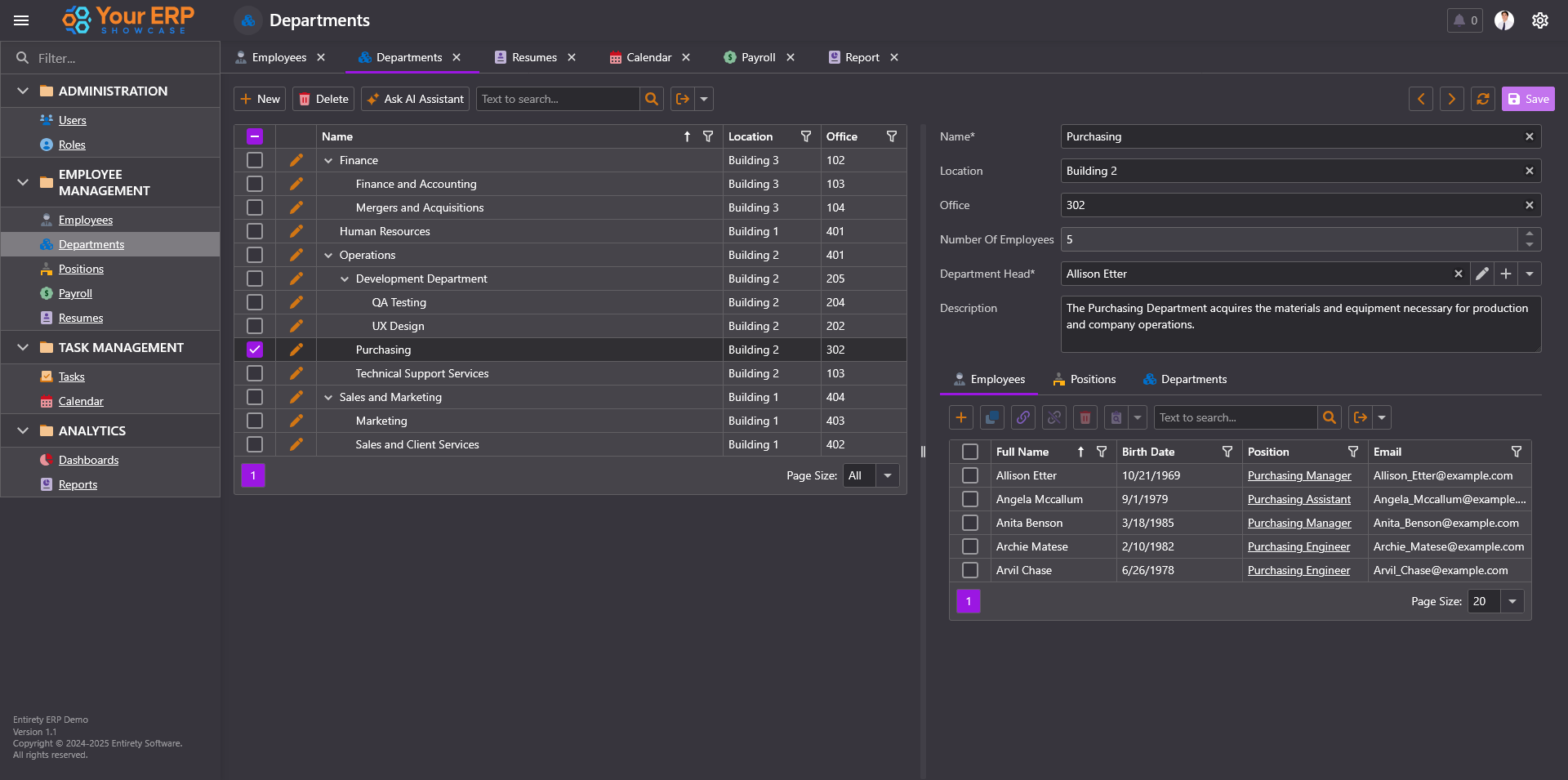1568x780 pixels.
Task: Check the Marketing row checkbox
Action: (255, 421)
